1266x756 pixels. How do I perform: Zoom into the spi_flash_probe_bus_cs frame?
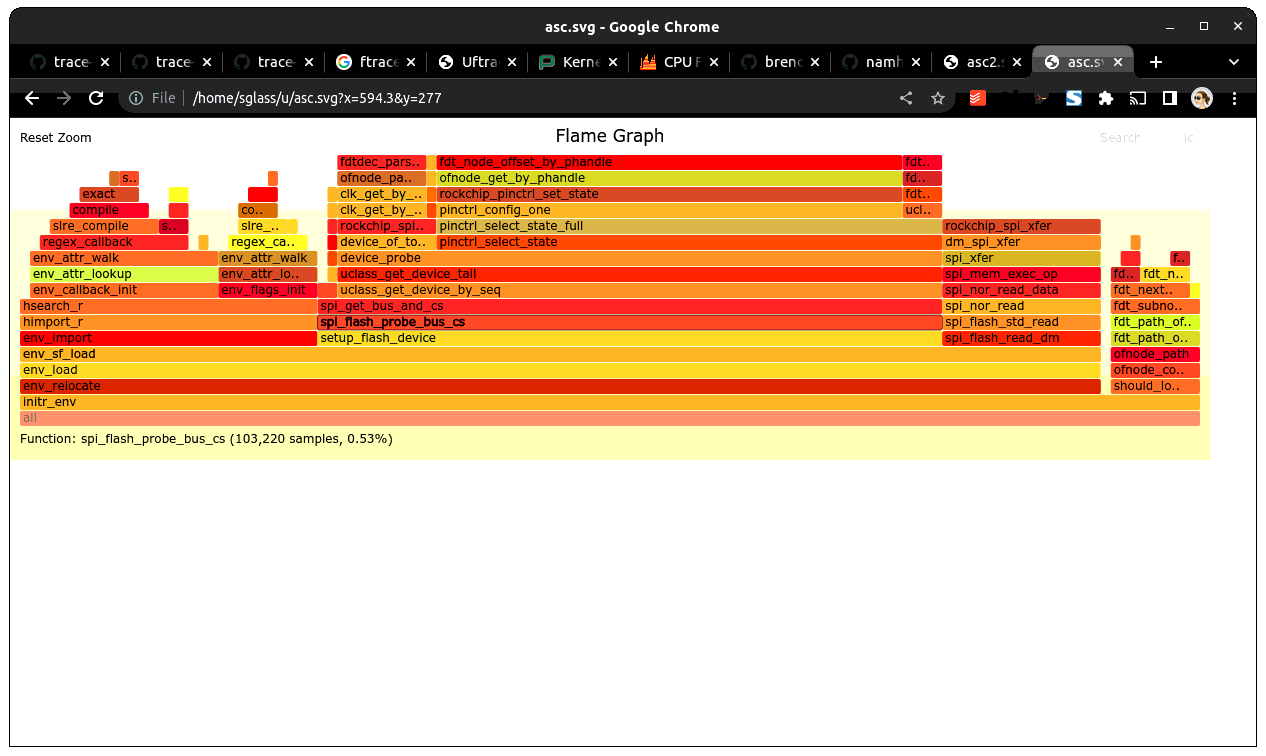coord(390,321)
